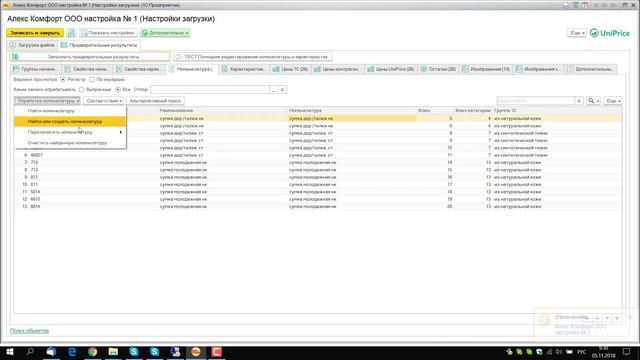
Task: Clear table search with its X button
Action: (579, 100)
